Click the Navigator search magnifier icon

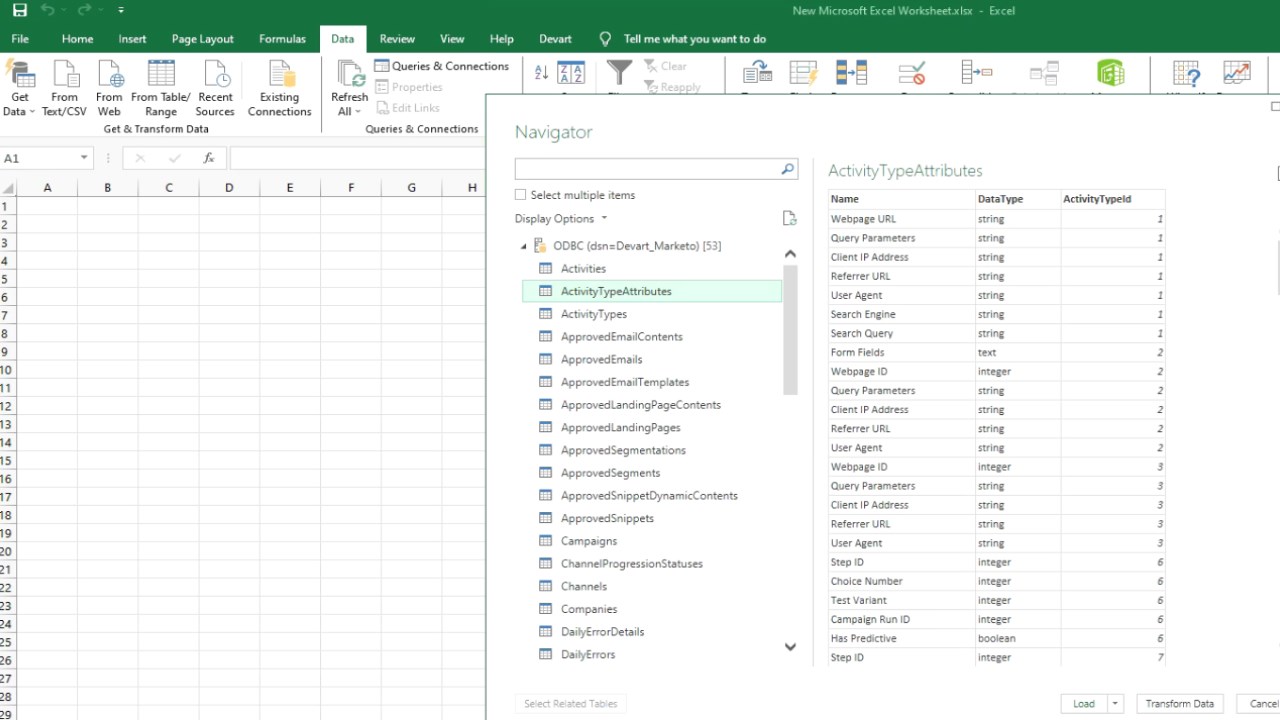tap(788, 169)
